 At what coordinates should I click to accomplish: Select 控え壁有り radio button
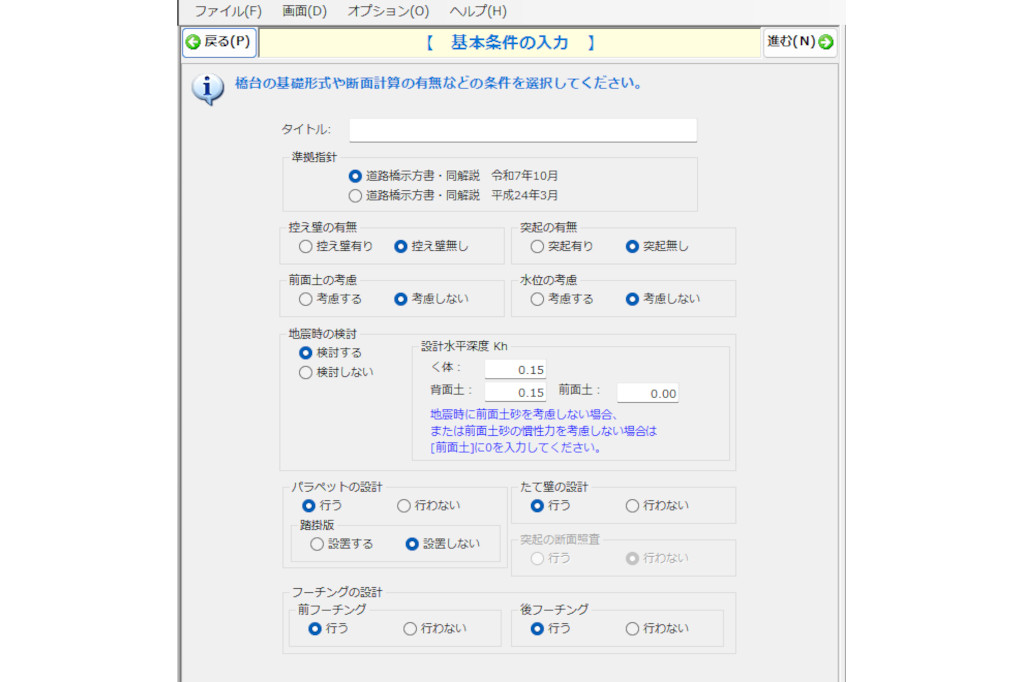[x=306, y=246]
